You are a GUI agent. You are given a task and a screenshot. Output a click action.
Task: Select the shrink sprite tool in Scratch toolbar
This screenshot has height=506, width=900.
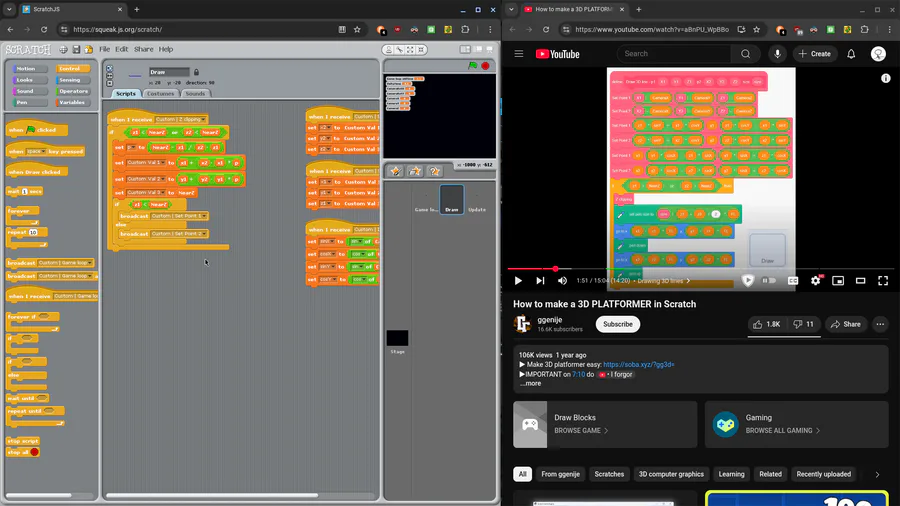(421, 50)
